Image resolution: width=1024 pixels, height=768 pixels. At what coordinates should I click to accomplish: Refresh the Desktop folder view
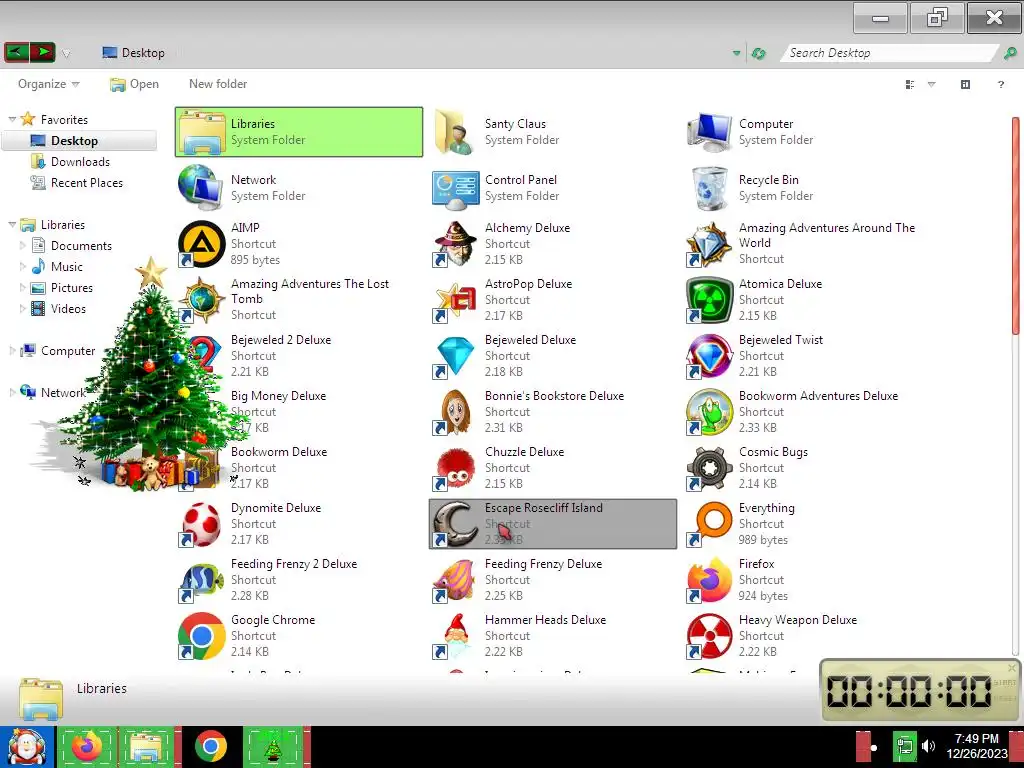coord(758,54)
